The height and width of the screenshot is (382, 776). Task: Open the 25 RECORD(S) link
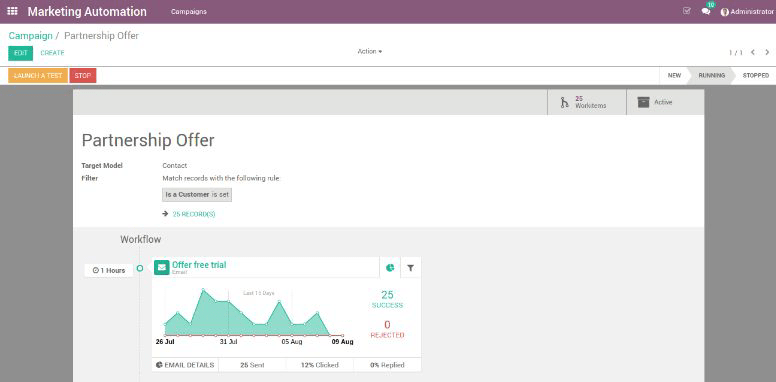pos(194,214)
